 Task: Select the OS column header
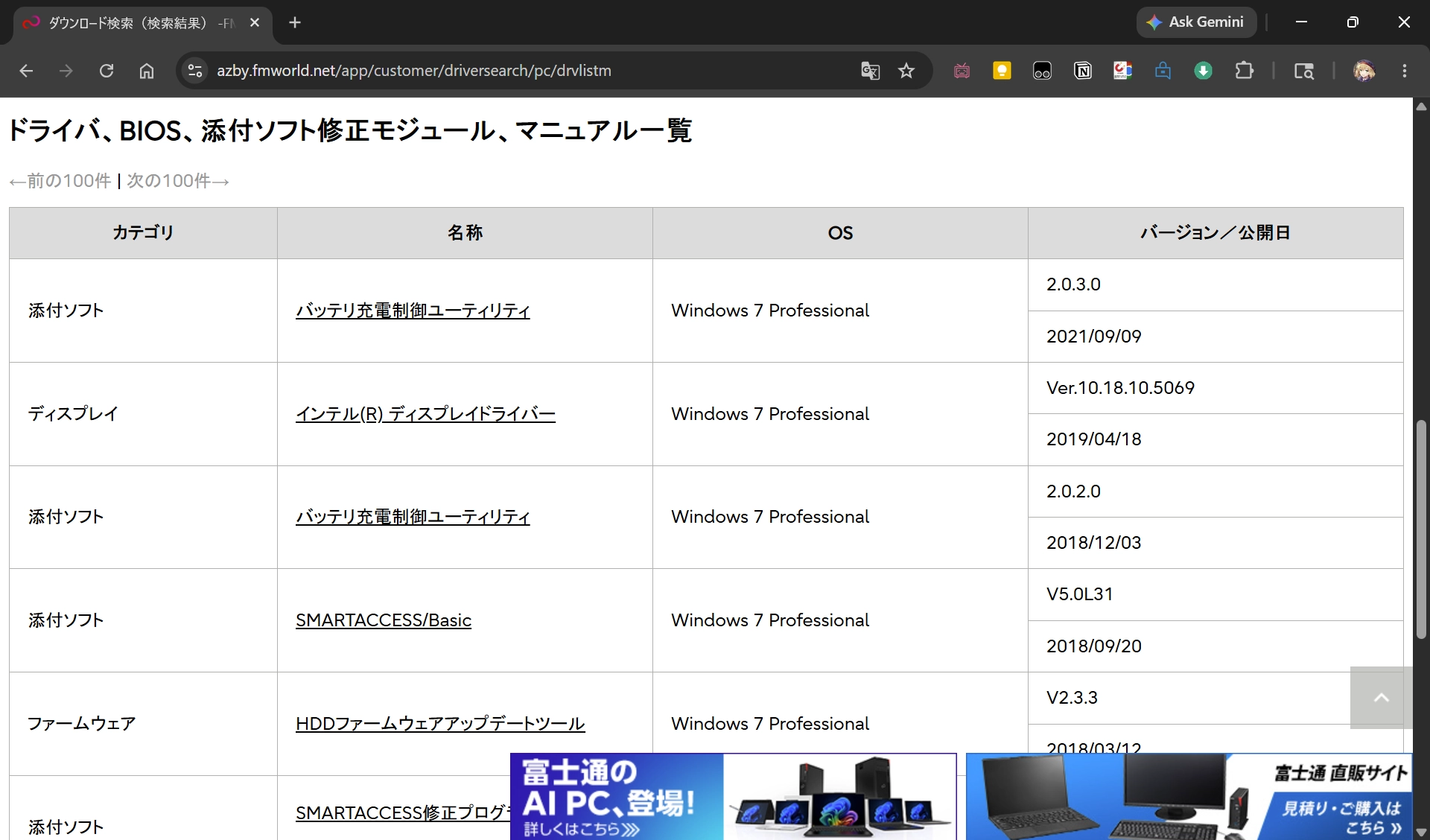click(x=840, y=233)
